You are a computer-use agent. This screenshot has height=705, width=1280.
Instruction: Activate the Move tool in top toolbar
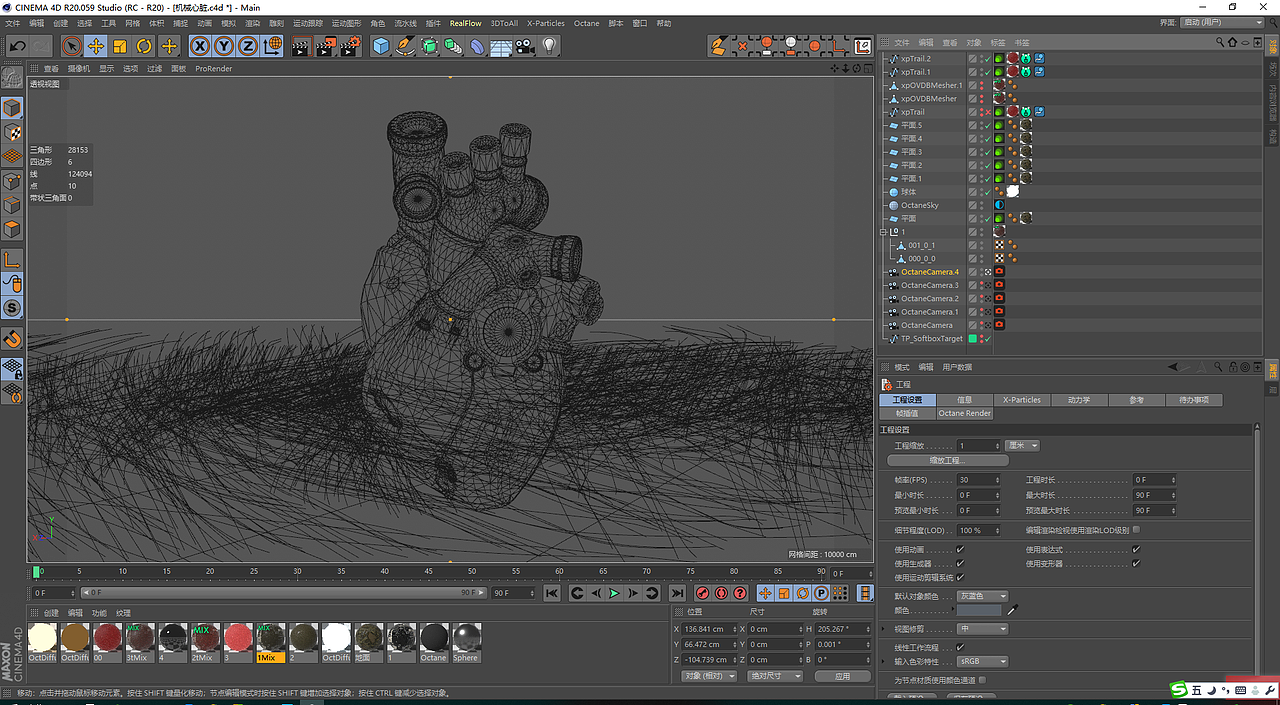[96, 46]
